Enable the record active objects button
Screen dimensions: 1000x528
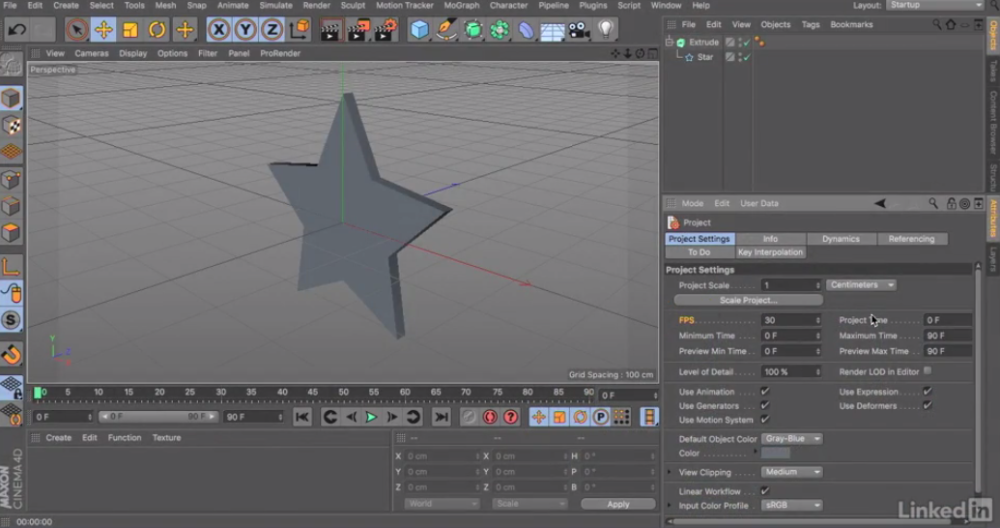point(489,417)
